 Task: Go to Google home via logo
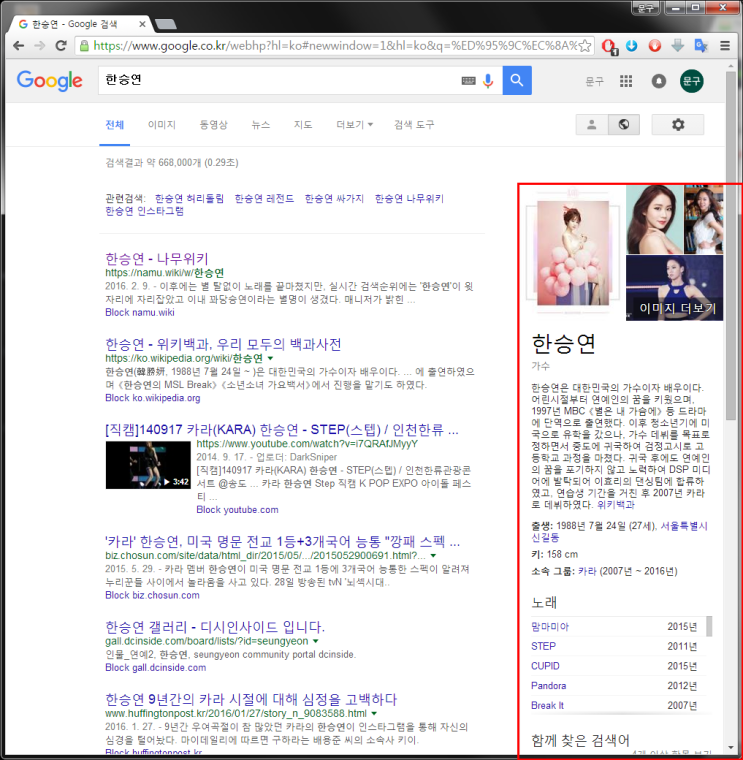pyautogui.click(x=49, y=80)
